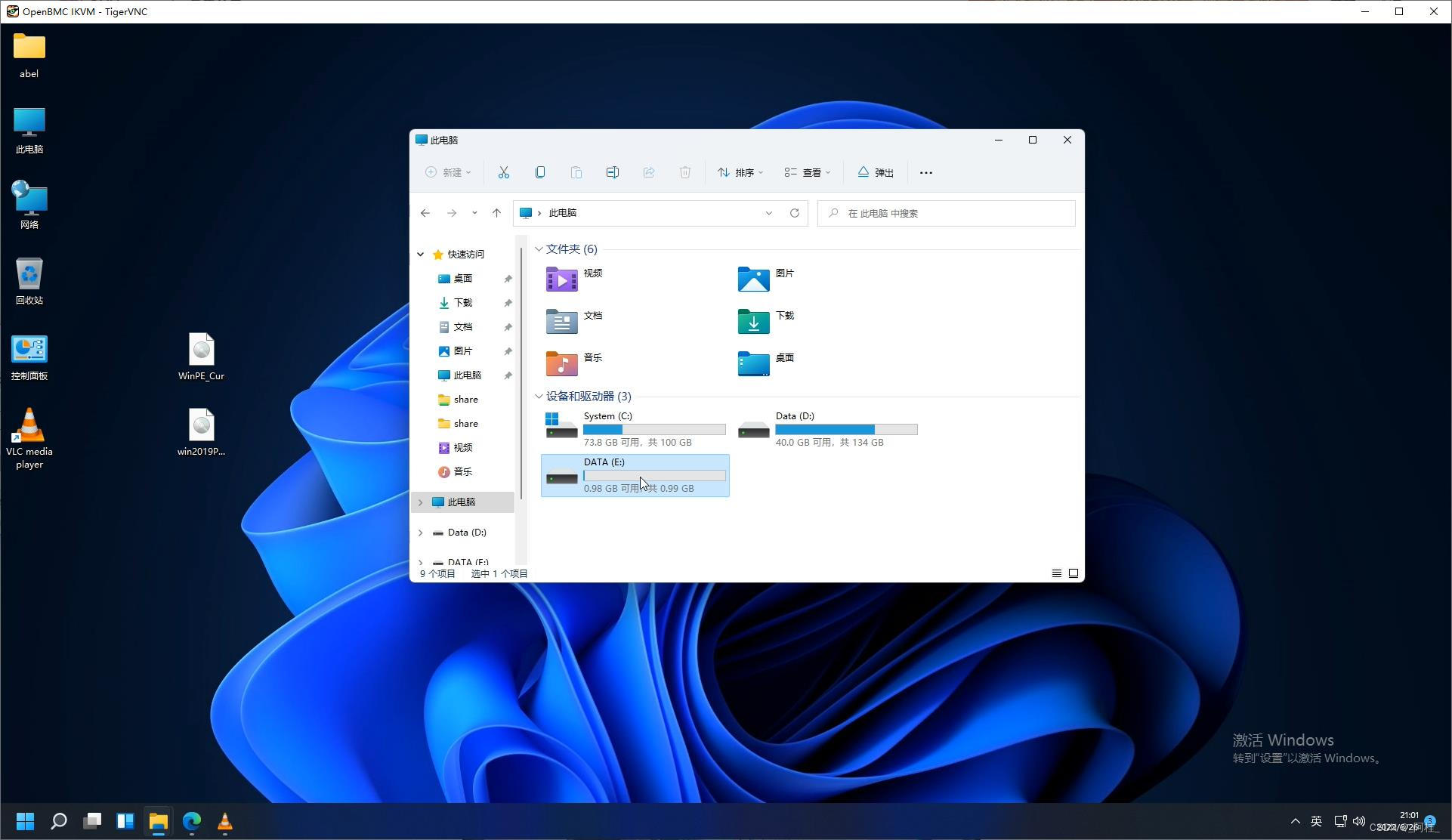Click the Cut scissors icon in toolbar

pos(504,173)
